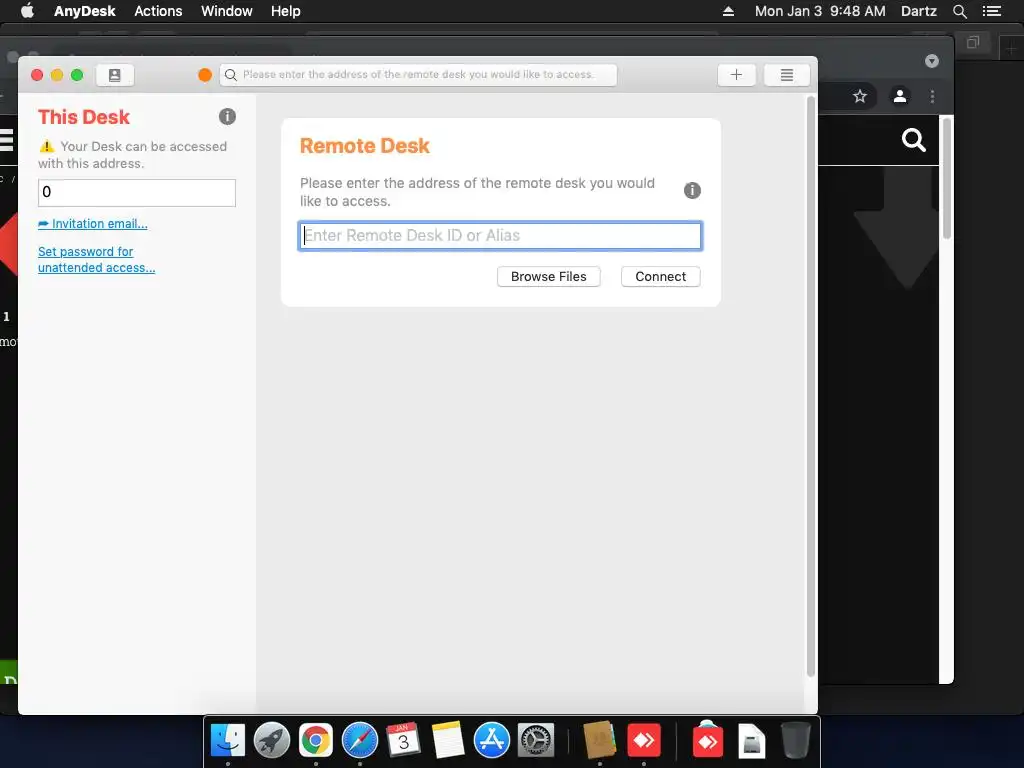Open Notes from the Dock

[447, 740]
